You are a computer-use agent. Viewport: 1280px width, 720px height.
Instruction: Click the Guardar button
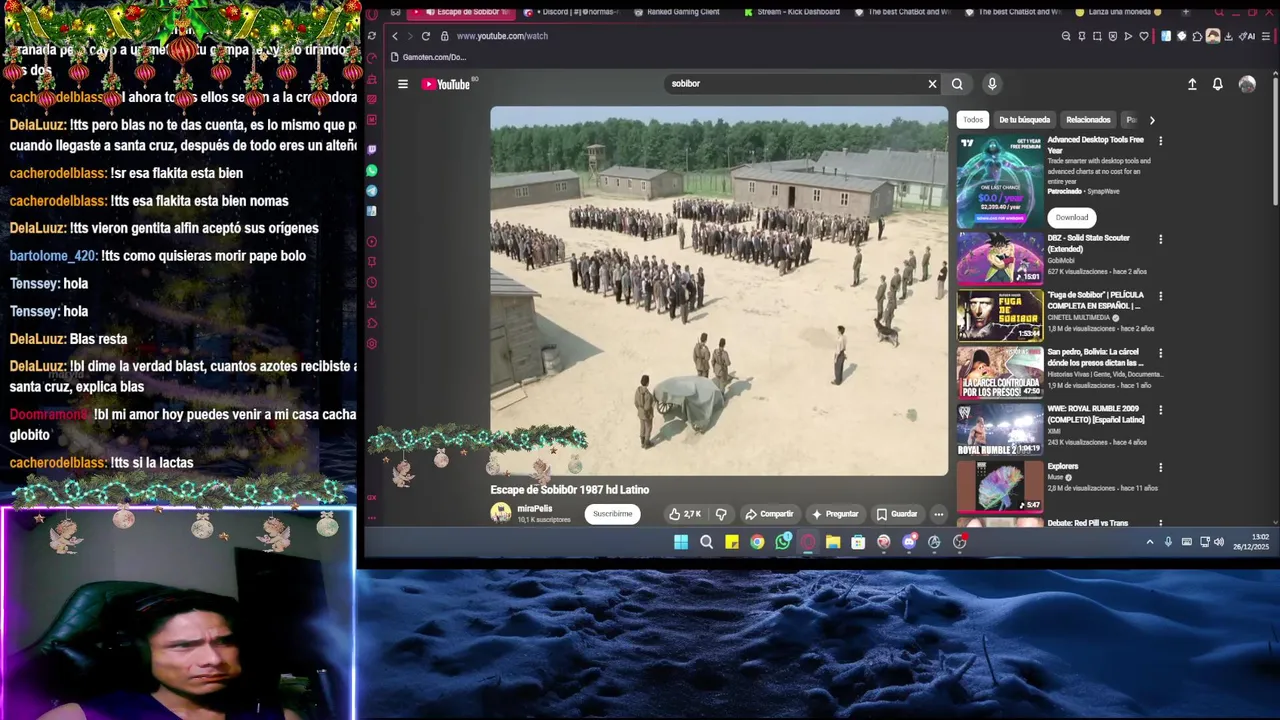[x=897, y=514]
